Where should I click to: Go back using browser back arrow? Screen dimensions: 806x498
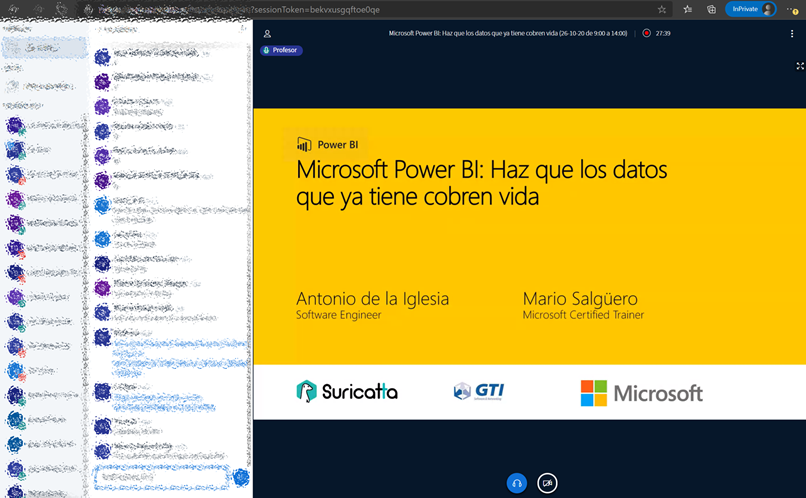click(x=12, y=9)
